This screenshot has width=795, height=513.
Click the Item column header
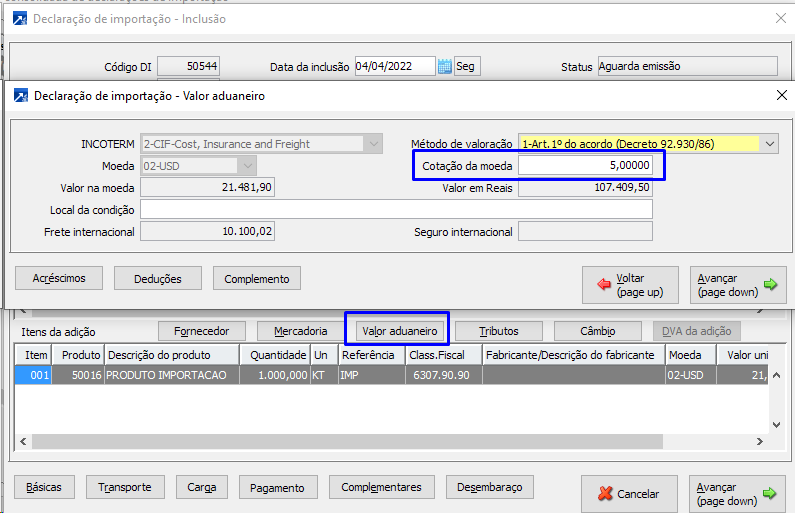click(33, 355)
